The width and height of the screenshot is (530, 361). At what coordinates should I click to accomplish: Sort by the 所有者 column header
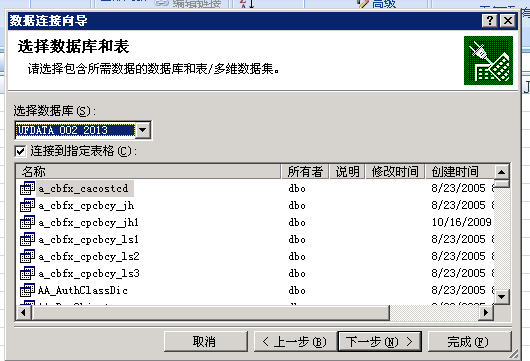(305, 171)
